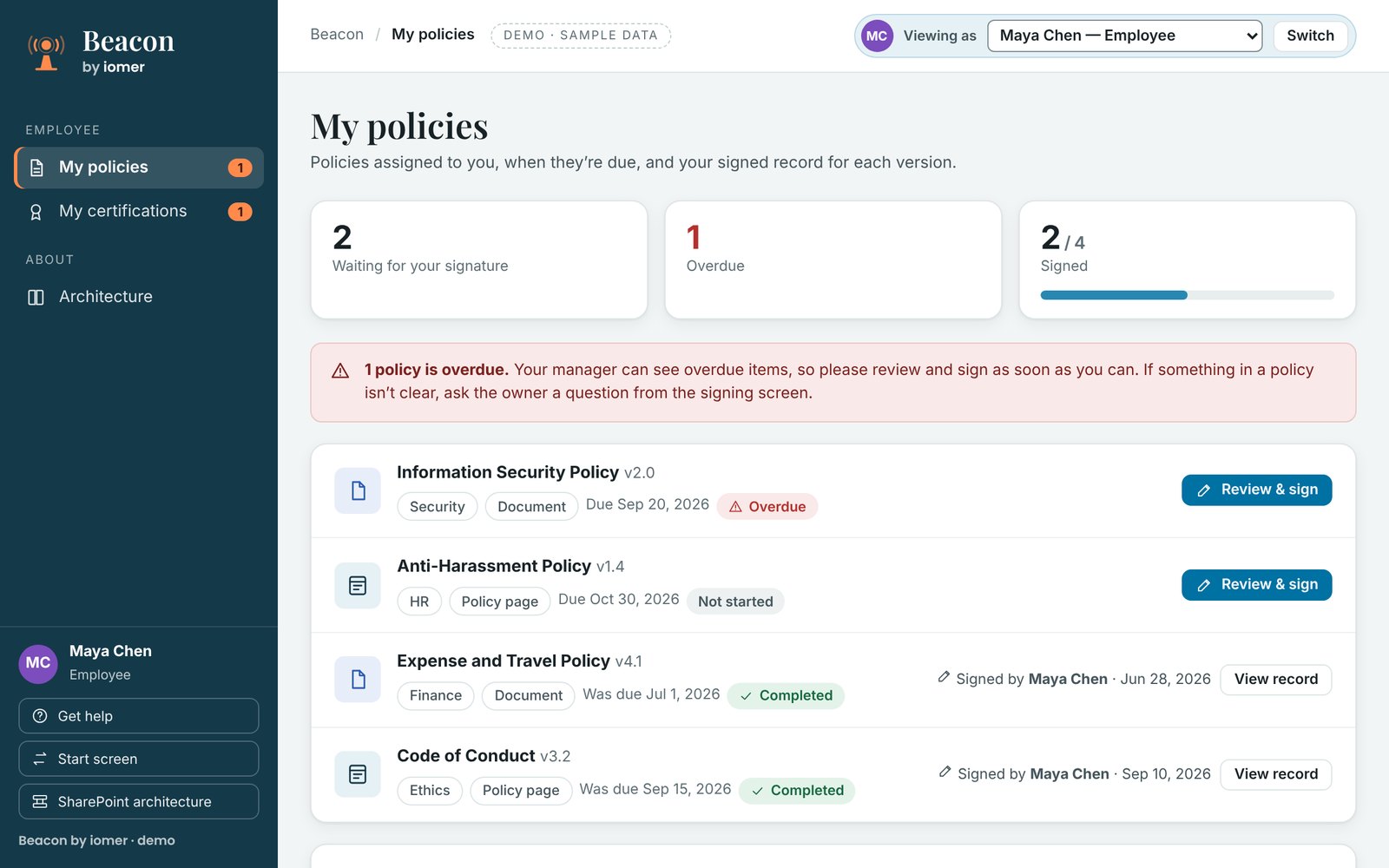Click the Anti-Harassment Policy page icon
This screenshot has height=868, width=1389.
tap(358, 585)
